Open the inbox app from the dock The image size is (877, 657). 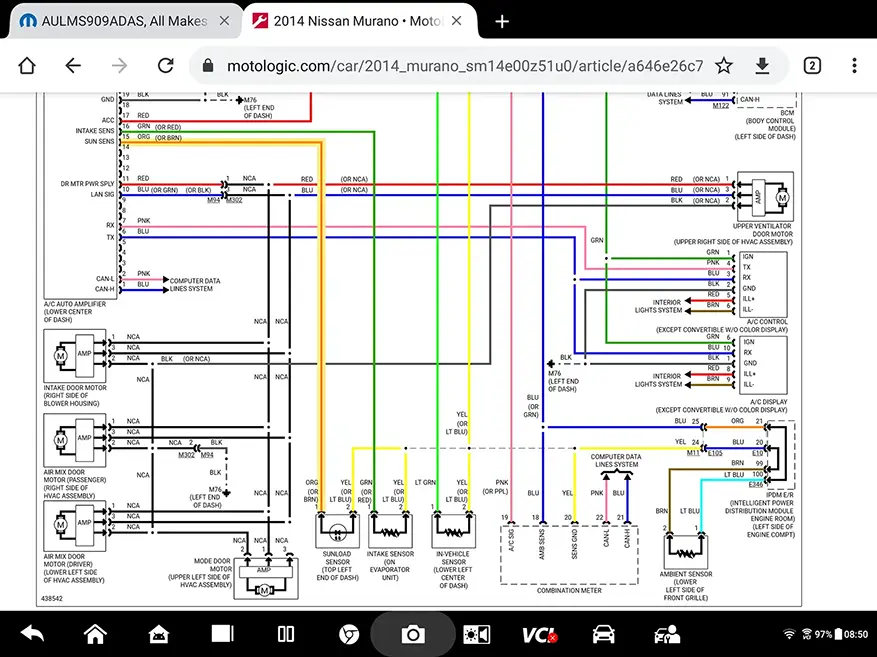(x=158, y=633)
